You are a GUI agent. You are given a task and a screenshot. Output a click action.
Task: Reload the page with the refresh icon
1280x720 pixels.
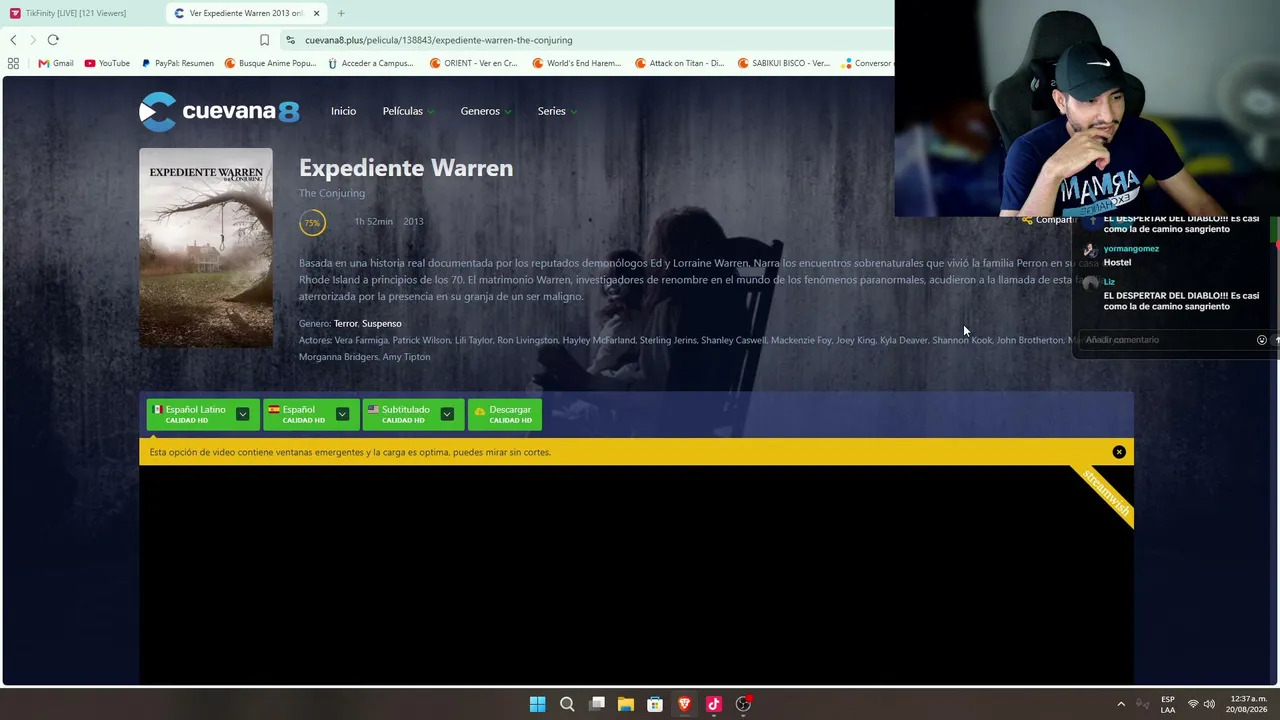[53, 40]
